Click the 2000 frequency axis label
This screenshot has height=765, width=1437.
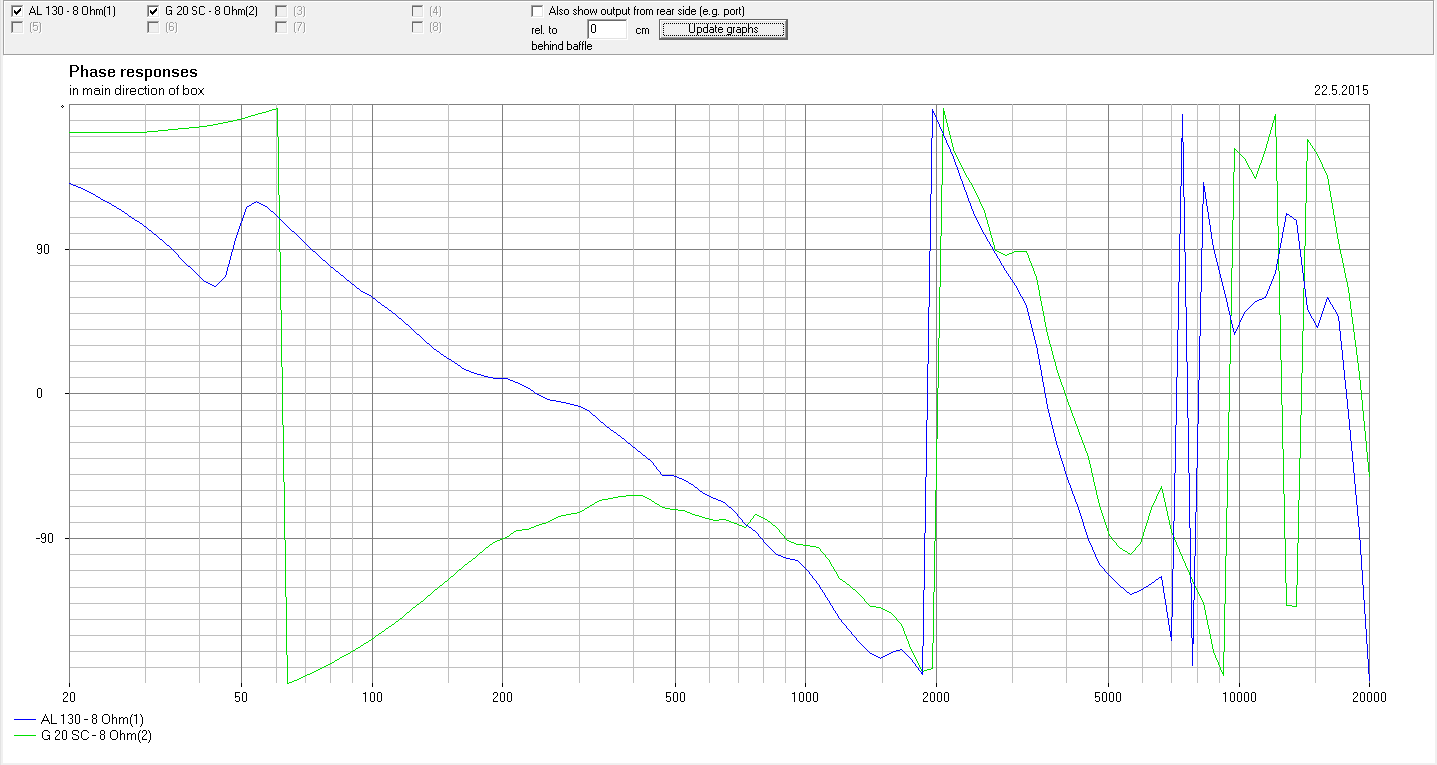coord(935,696)
